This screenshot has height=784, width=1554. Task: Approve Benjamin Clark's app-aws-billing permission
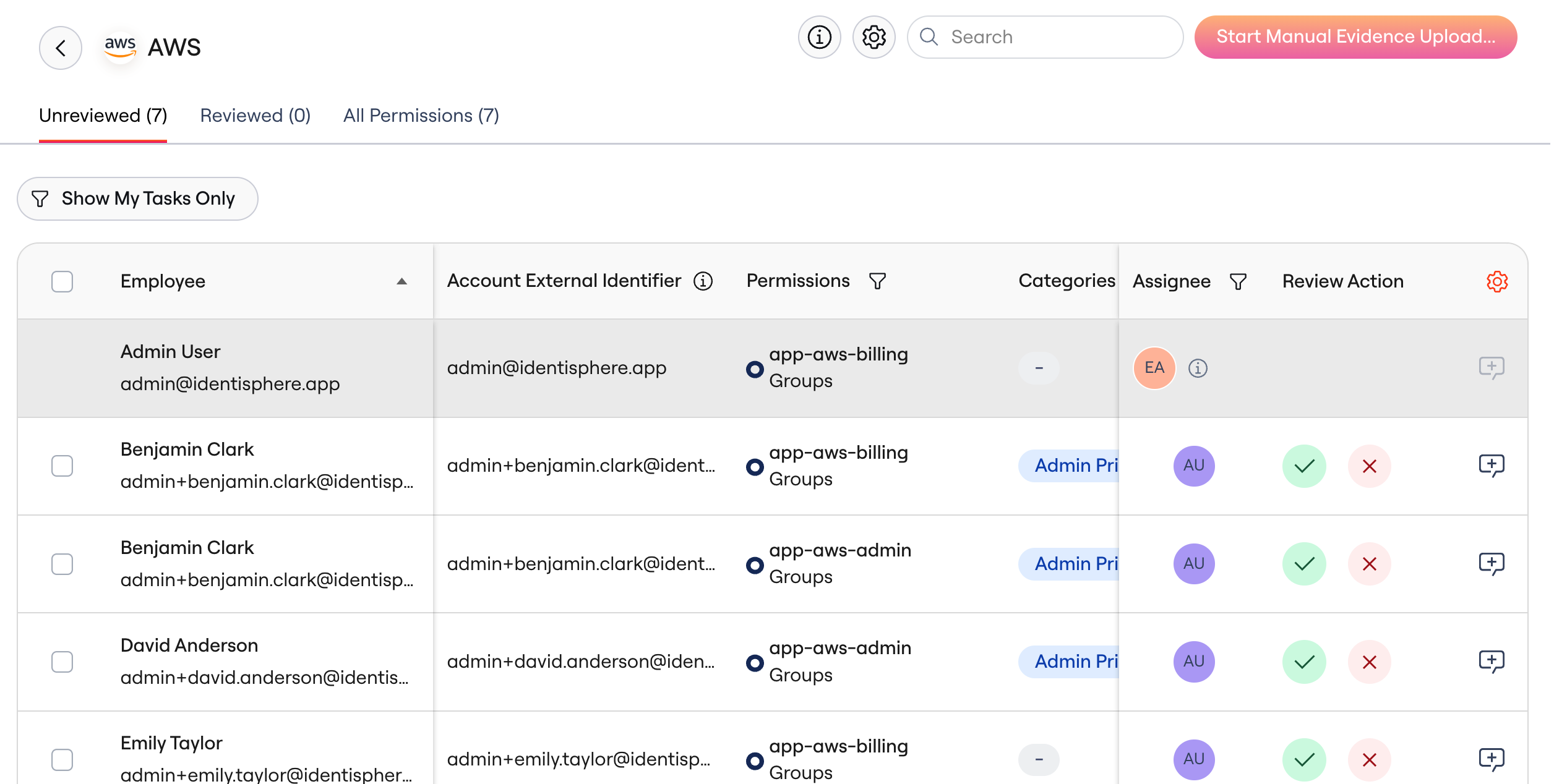point(1303,466)
